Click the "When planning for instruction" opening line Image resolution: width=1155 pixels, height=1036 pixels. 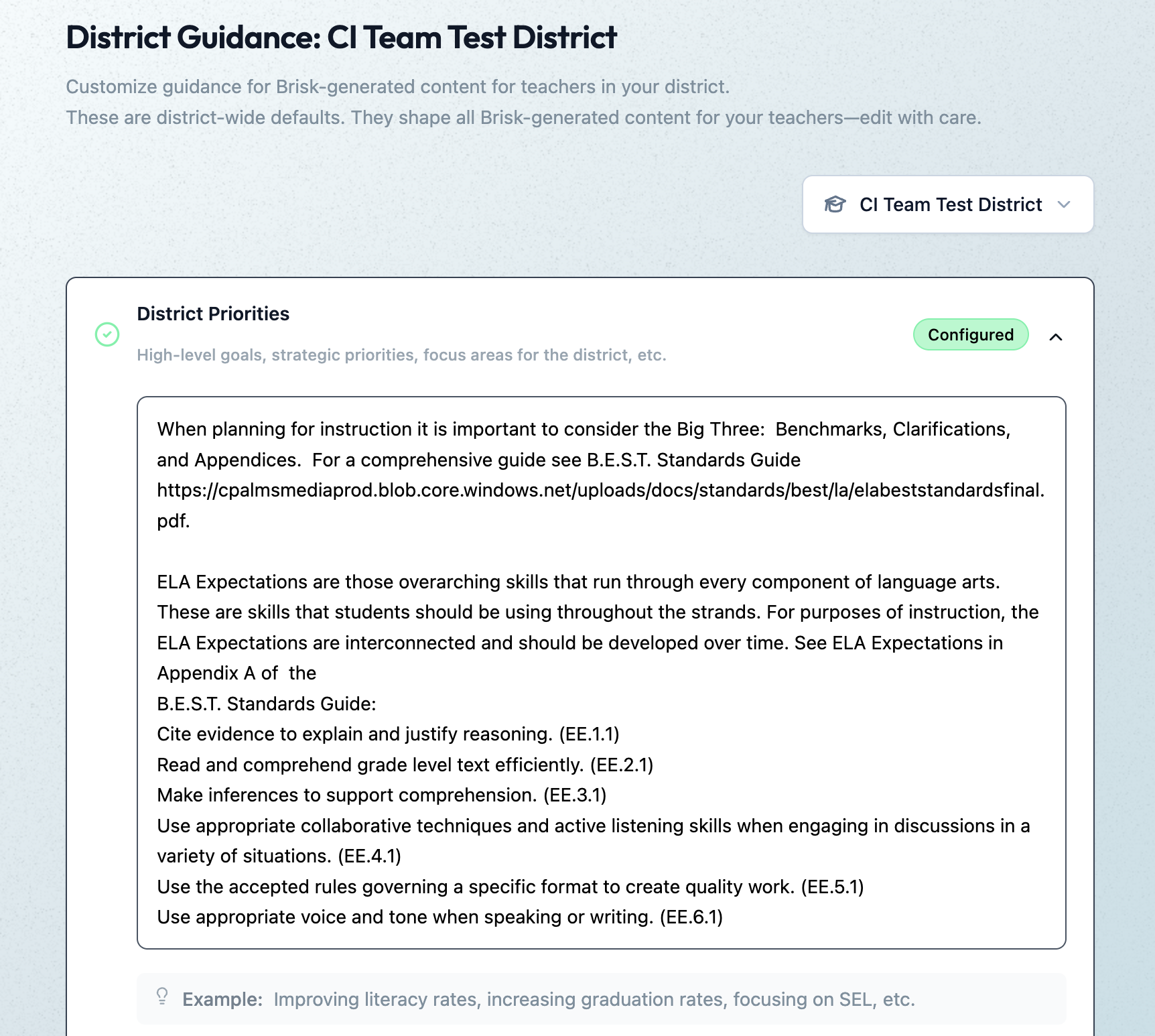pos(584,430)
